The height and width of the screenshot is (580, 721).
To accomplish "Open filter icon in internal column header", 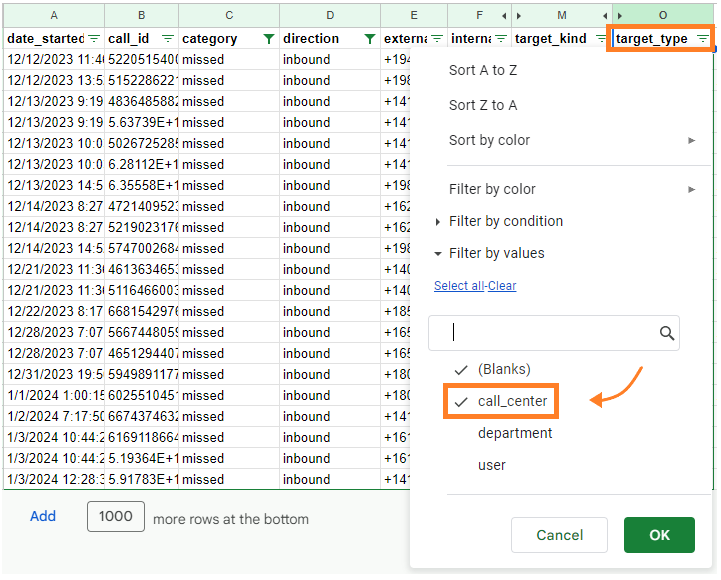I will (x=501, y=39).
